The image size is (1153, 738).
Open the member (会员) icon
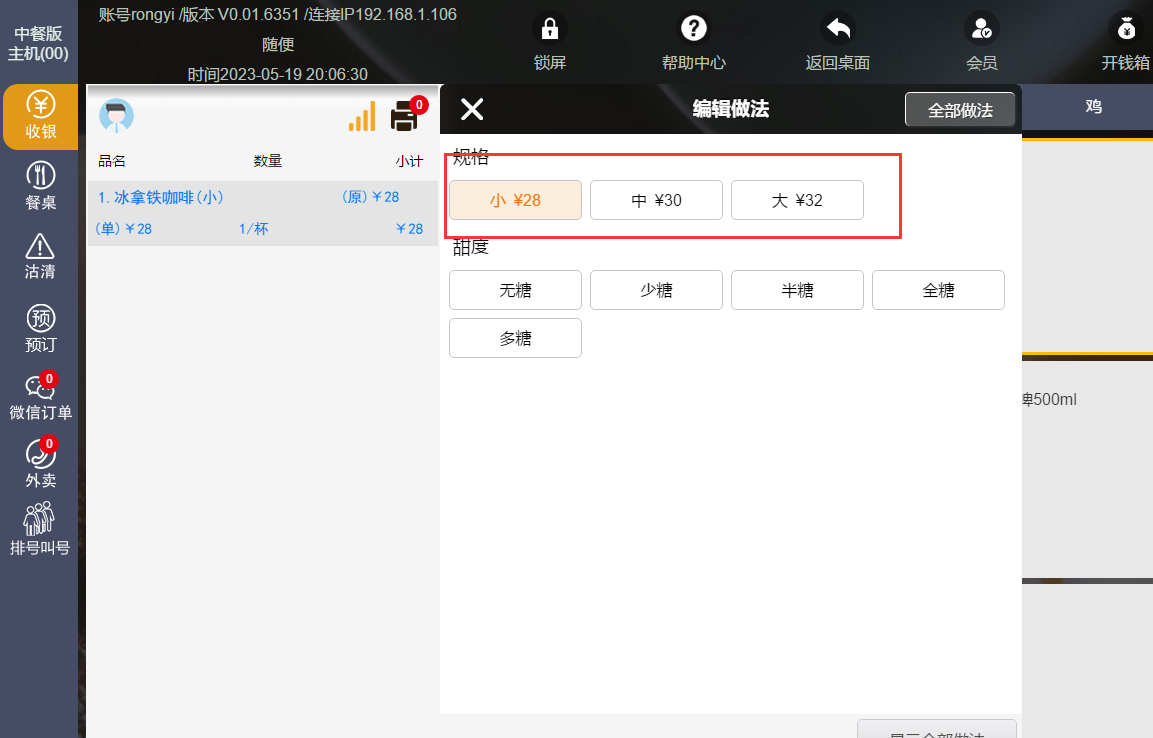[x=981, y=28]
